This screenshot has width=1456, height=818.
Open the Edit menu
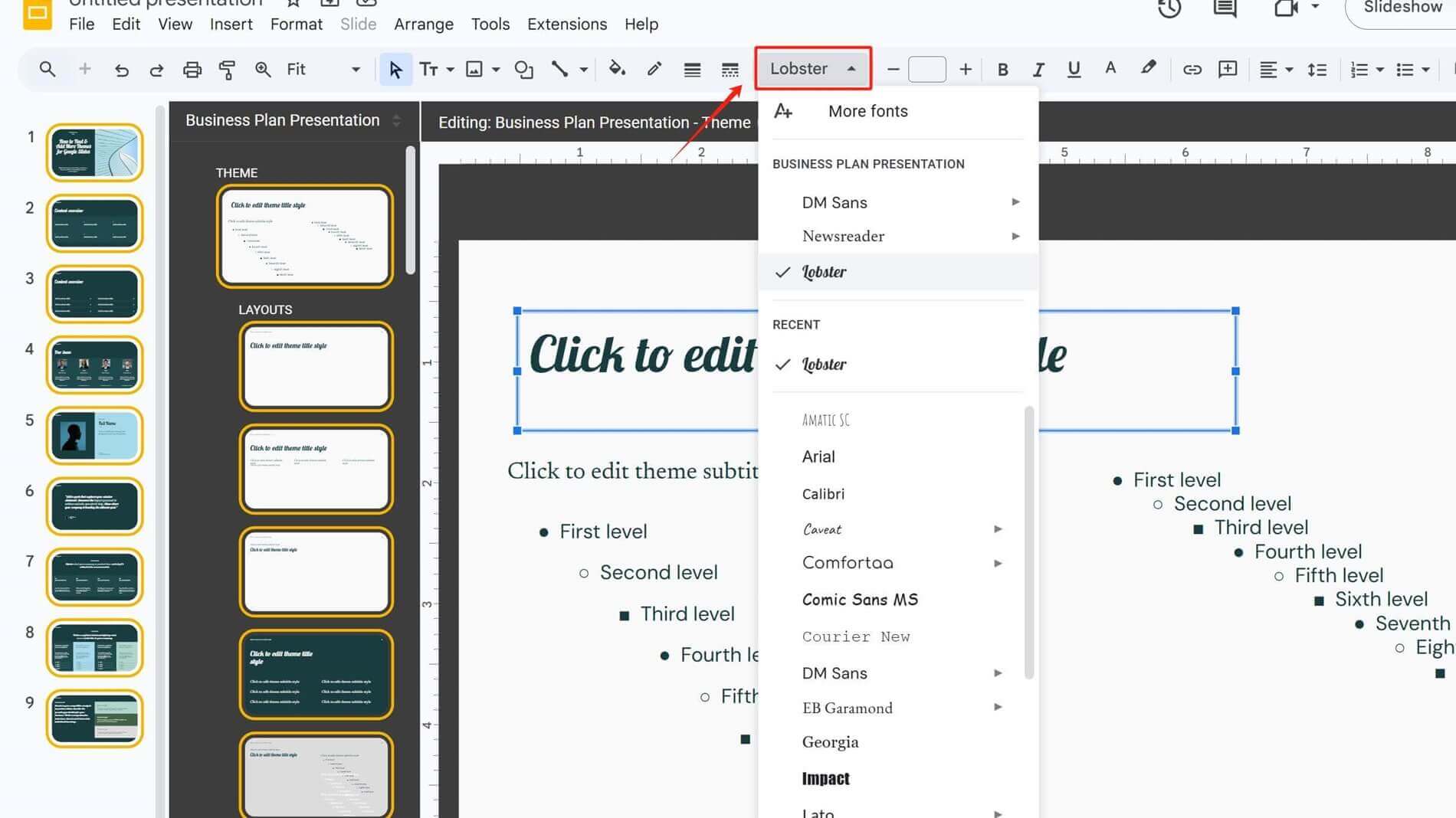[126, 25]
